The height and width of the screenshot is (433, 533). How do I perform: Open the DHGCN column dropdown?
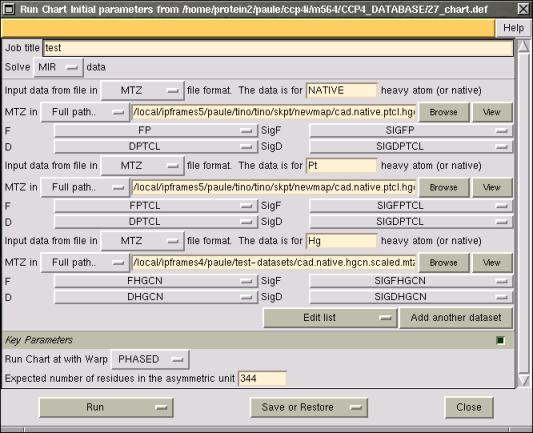coord(156,297)
